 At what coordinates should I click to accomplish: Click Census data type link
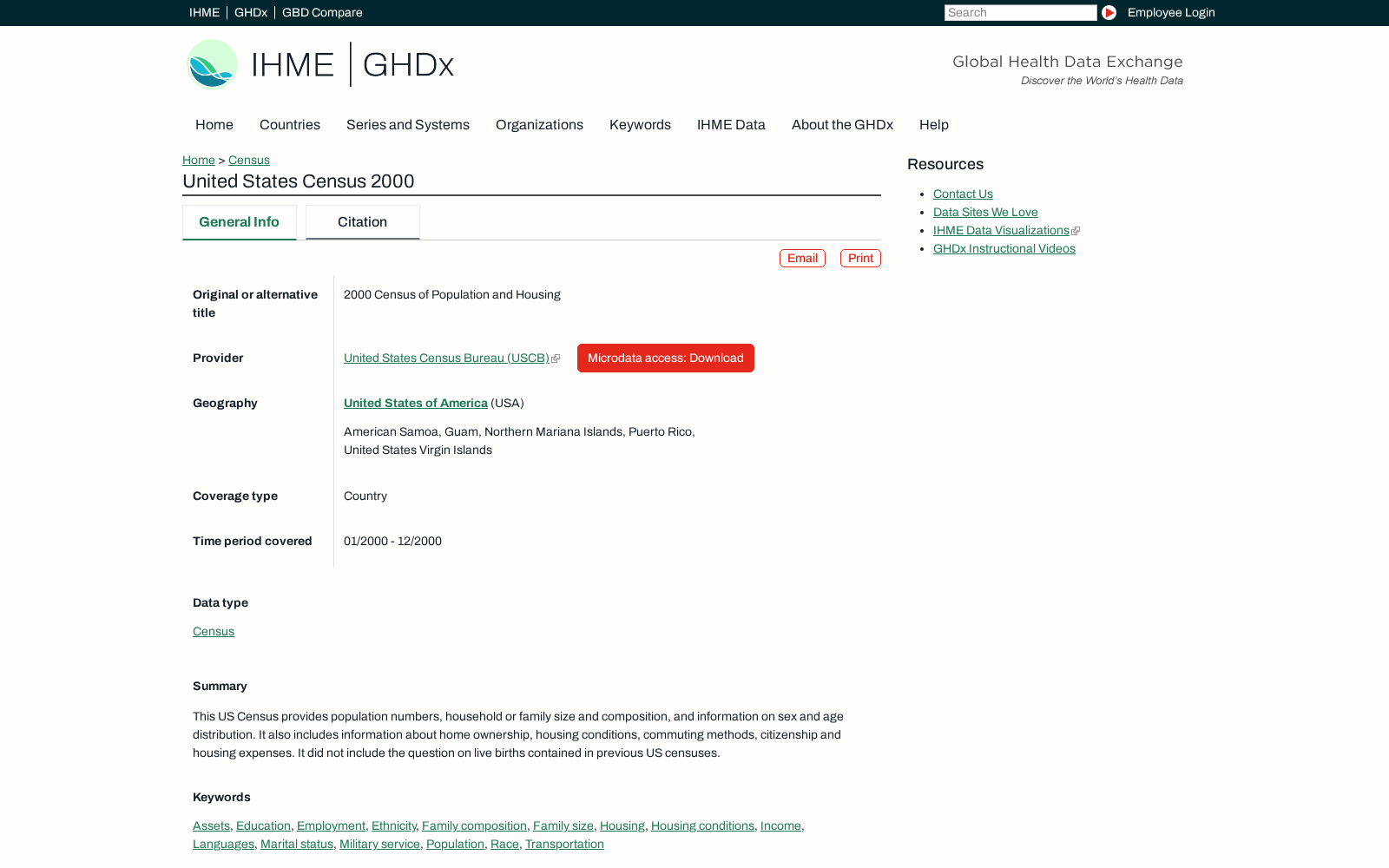[214, 631]
